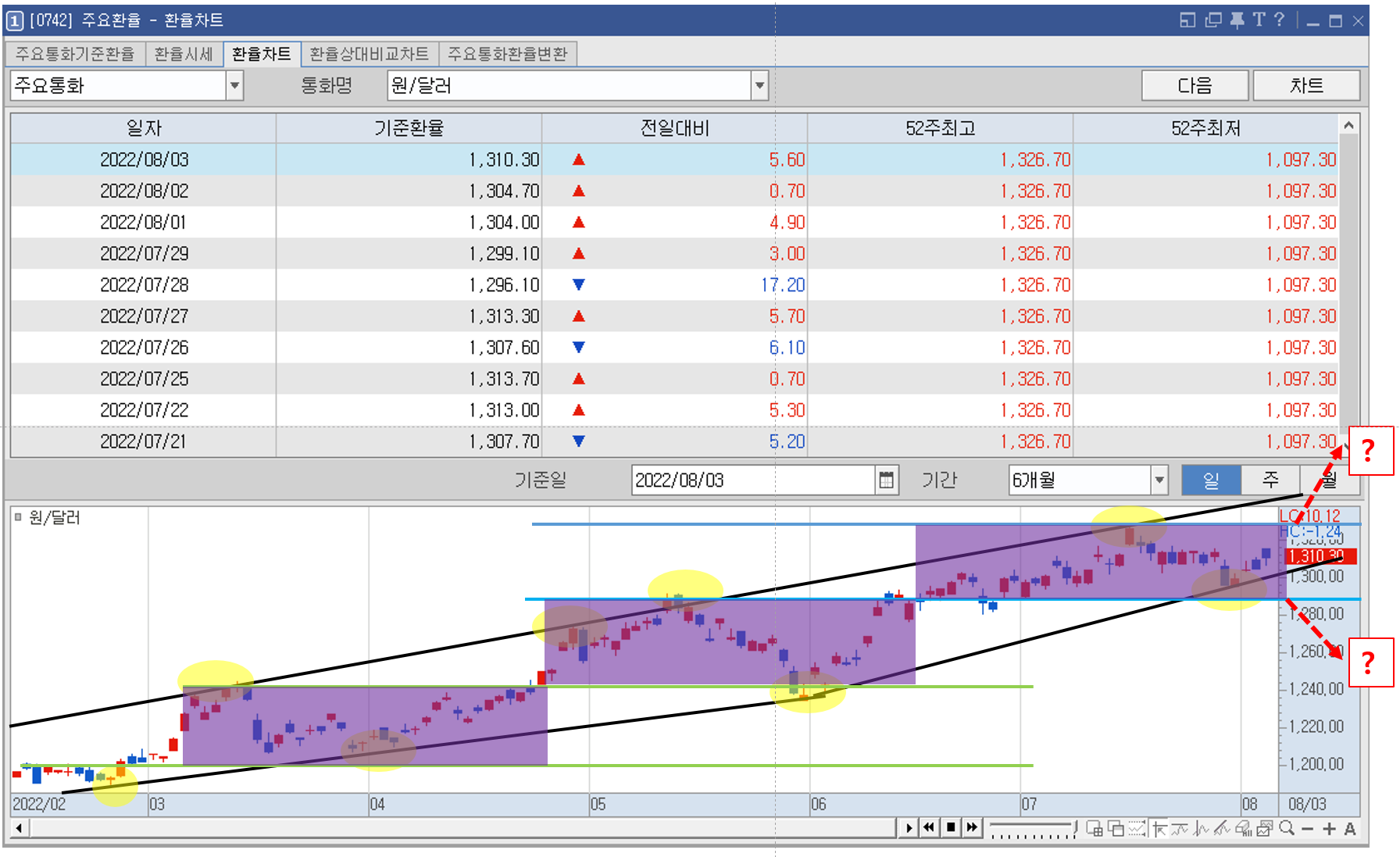Click the 차트 button
This screenshot has width=1400, height=857.
[x=1306, y=85]
